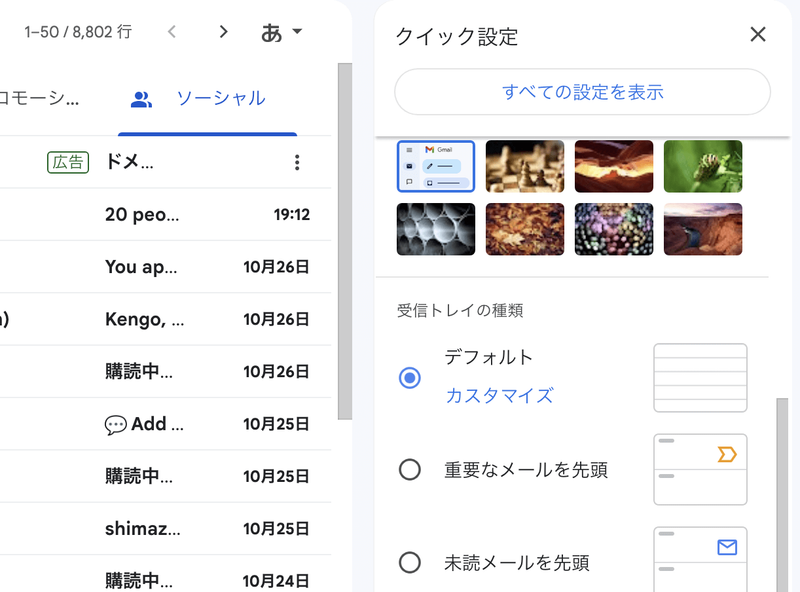The image size is (800, 592).
Task: Click the 19:12 timestamp
Action: [291, 214]
